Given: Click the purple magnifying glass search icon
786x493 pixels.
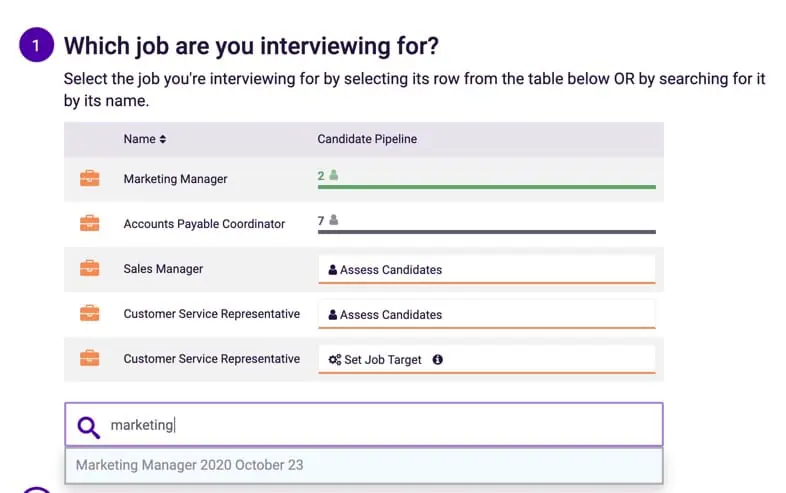Looking at the screenshot, I should pos(89,426).
